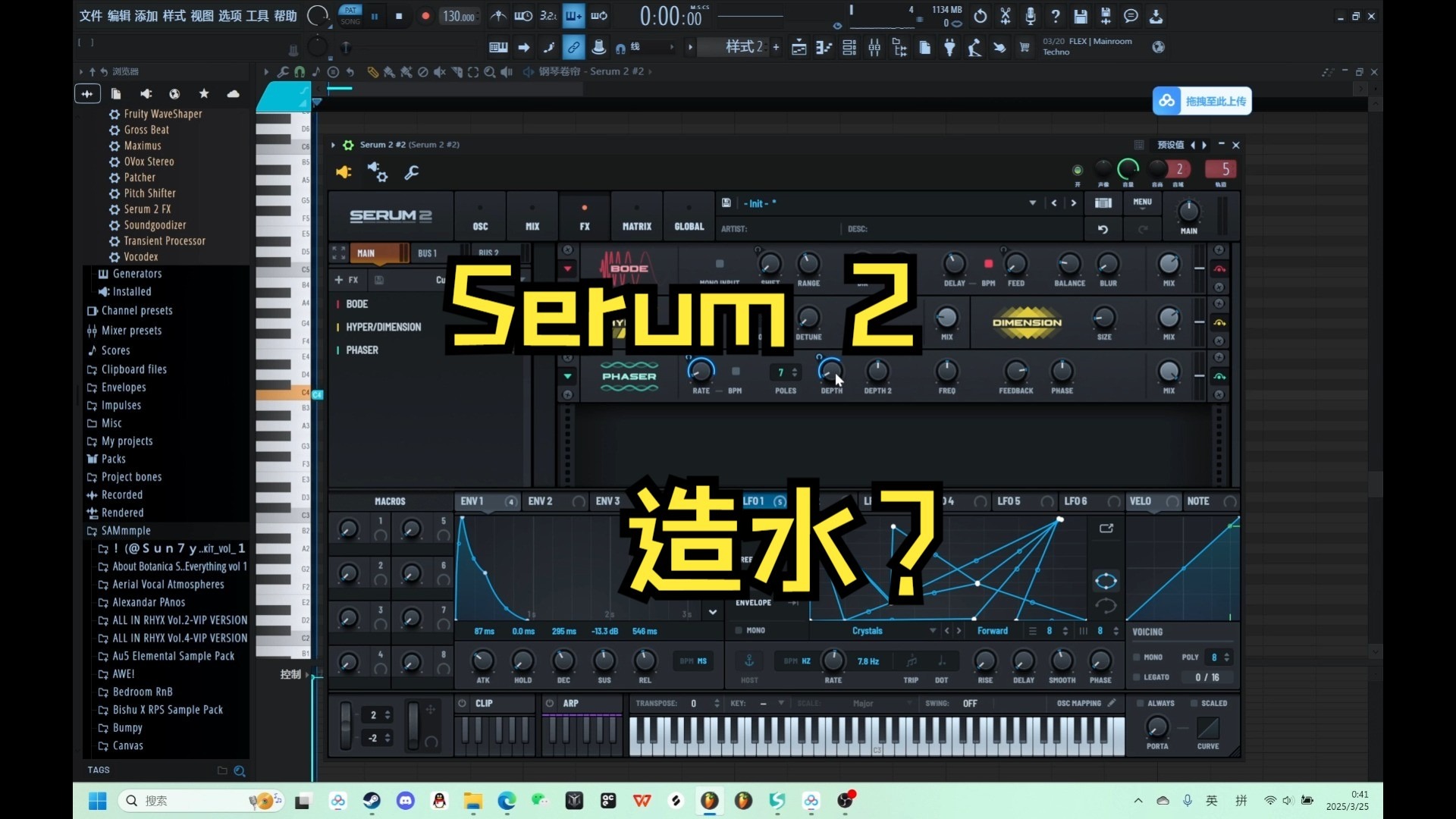Click the Windows taskbar search field

pyautogui.click(x=201, y=801)
